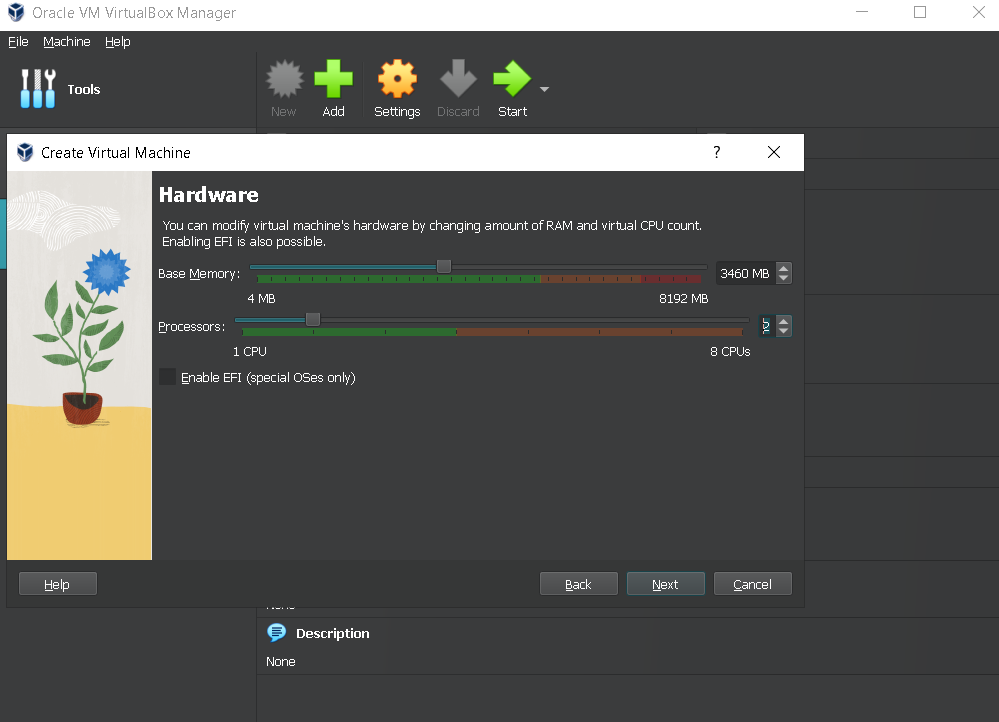Click the Tools icon in the sidebar

click(x=38, y=89)
